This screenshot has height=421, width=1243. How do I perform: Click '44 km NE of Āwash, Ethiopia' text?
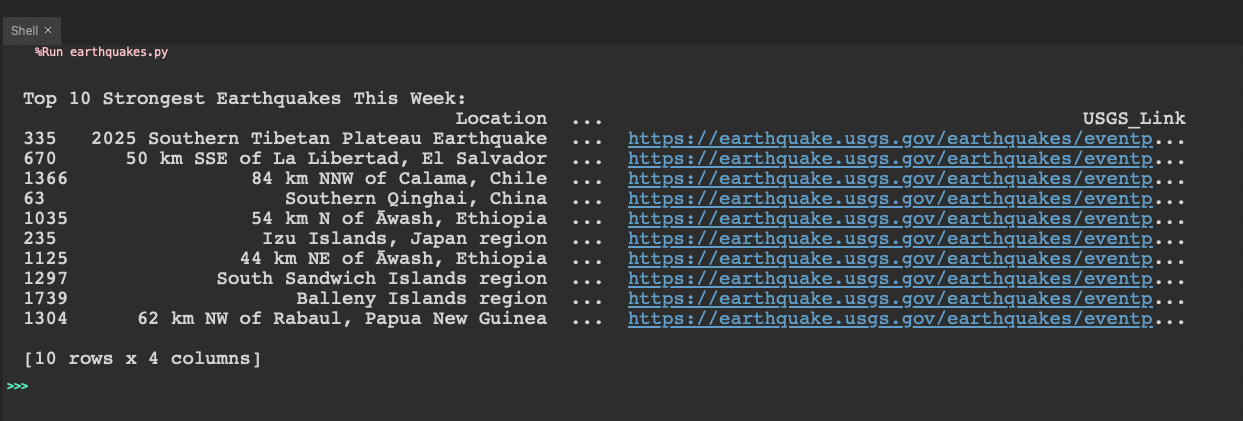393,258
